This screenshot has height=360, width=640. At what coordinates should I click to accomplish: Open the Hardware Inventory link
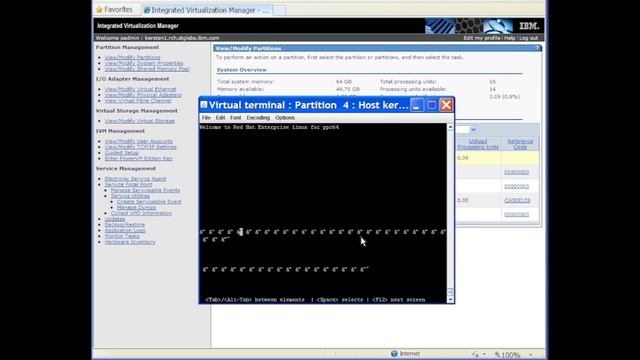[x=130, y=242]
